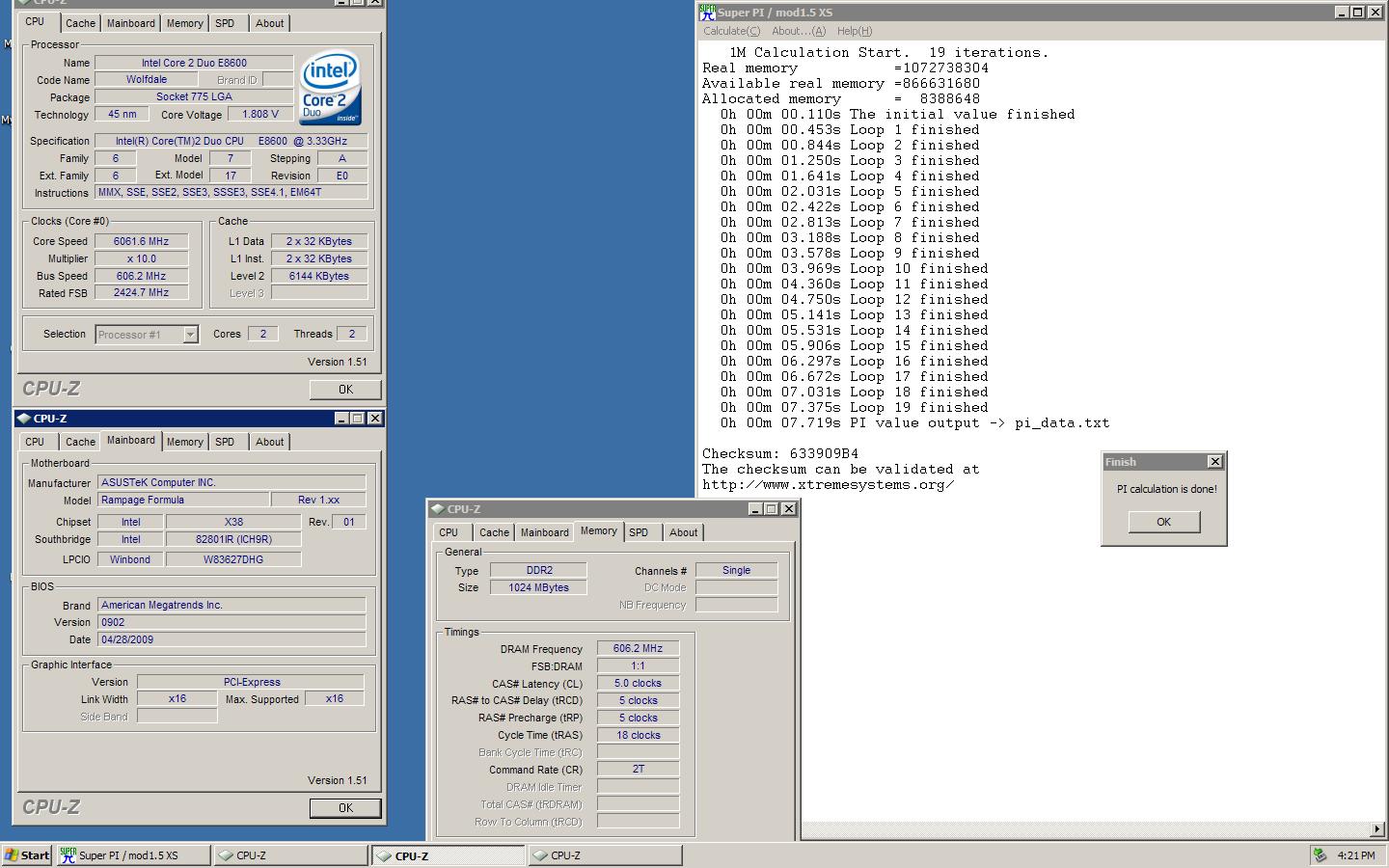Viewport: 1389px width, 868px height.
Task: Switch to Super PI from the taskbar
Action: 132,855
